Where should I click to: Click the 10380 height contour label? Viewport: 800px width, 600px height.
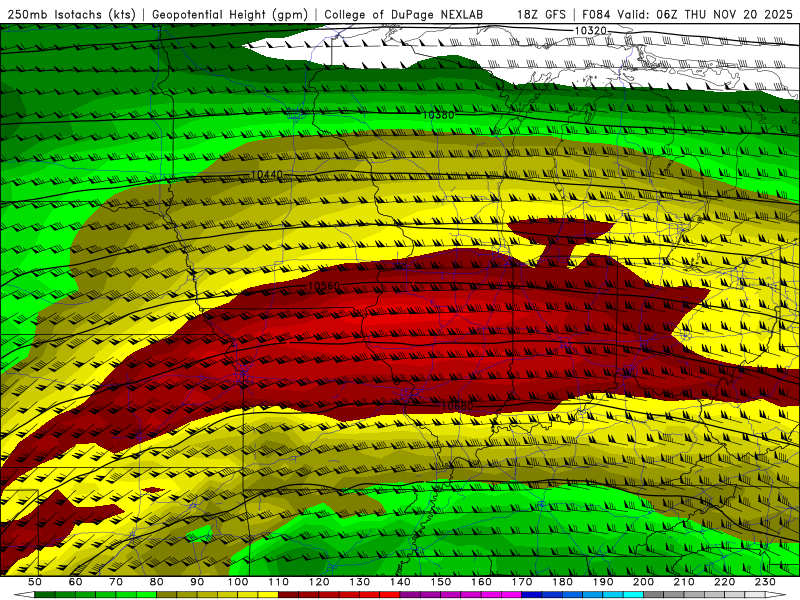pyautogui.click(x=437, y=115)
